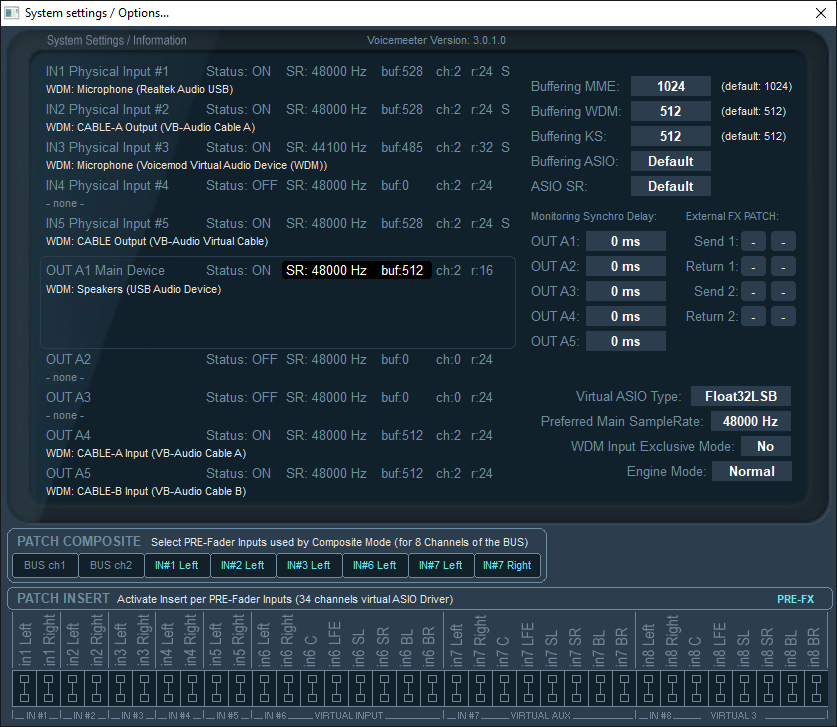Switch the PRE-FX insert mode
The height and width of the screenshot is (727, 837).
tap(795, 599)
